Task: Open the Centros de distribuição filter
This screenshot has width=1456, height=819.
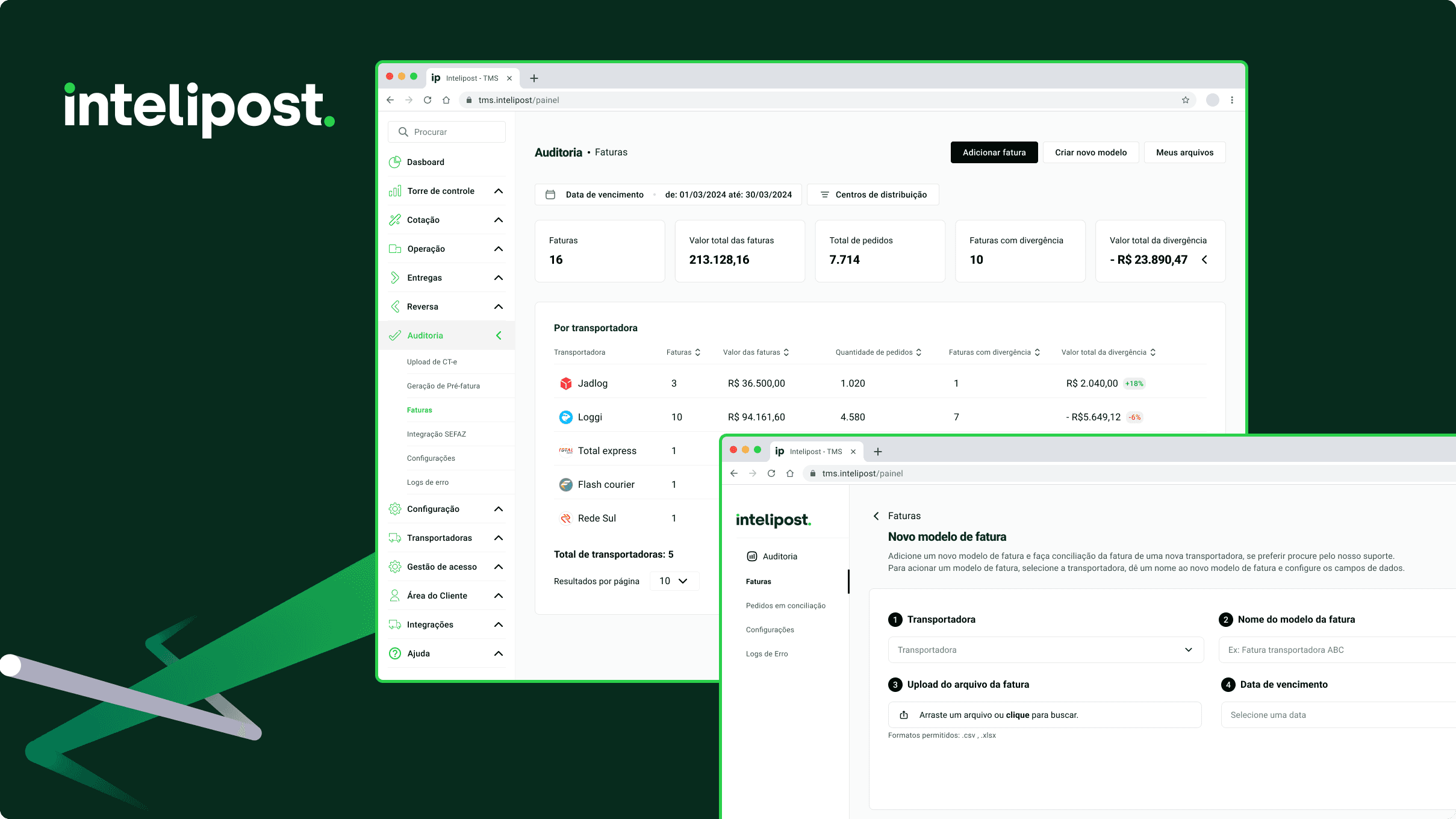Action: (x=873, y=195)
